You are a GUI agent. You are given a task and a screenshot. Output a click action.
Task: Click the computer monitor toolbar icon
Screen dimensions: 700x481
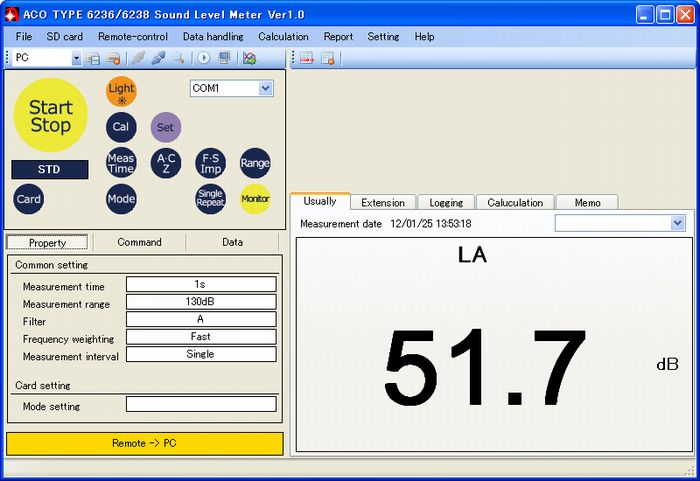click(x=225, y=58)
